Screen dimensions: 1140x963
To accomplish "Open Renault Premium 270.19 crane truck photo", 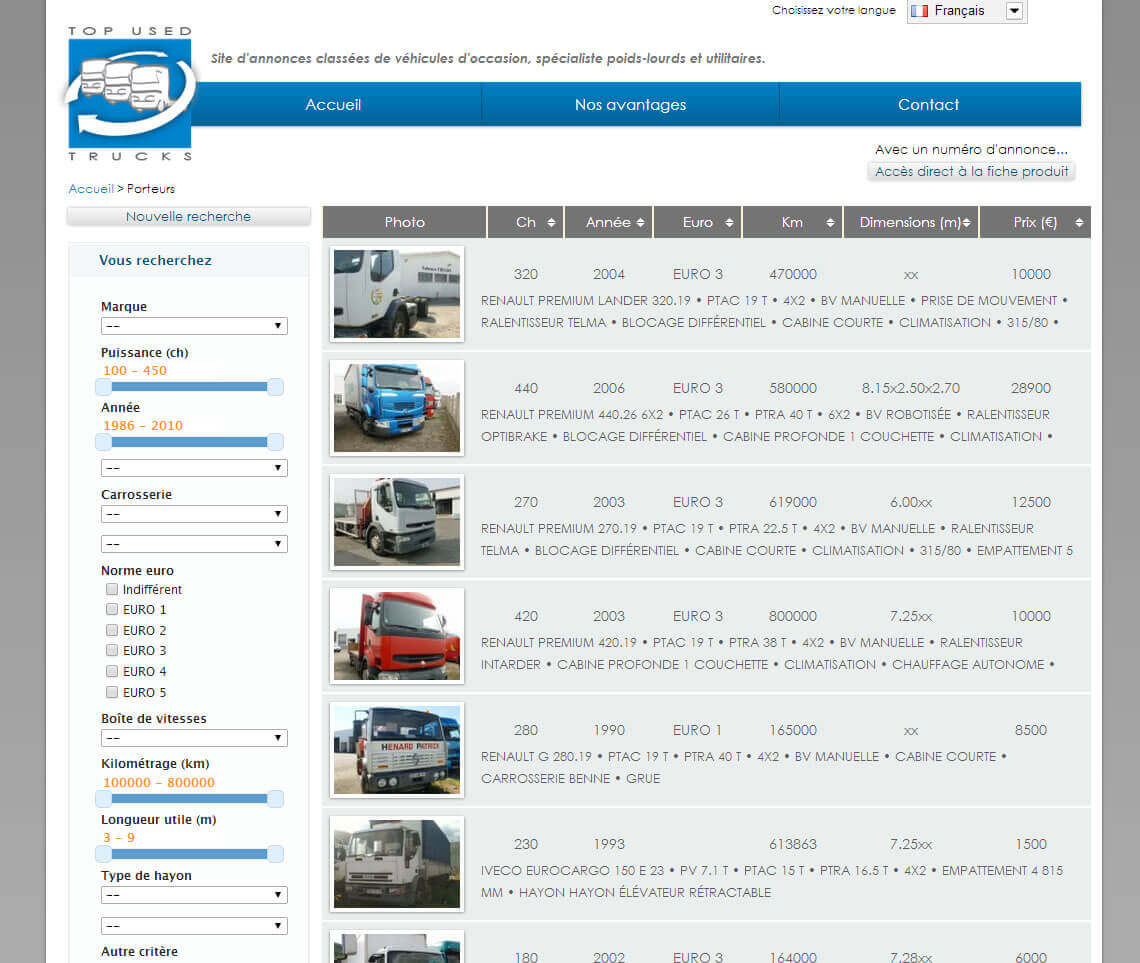I will [x=397, y=522].
